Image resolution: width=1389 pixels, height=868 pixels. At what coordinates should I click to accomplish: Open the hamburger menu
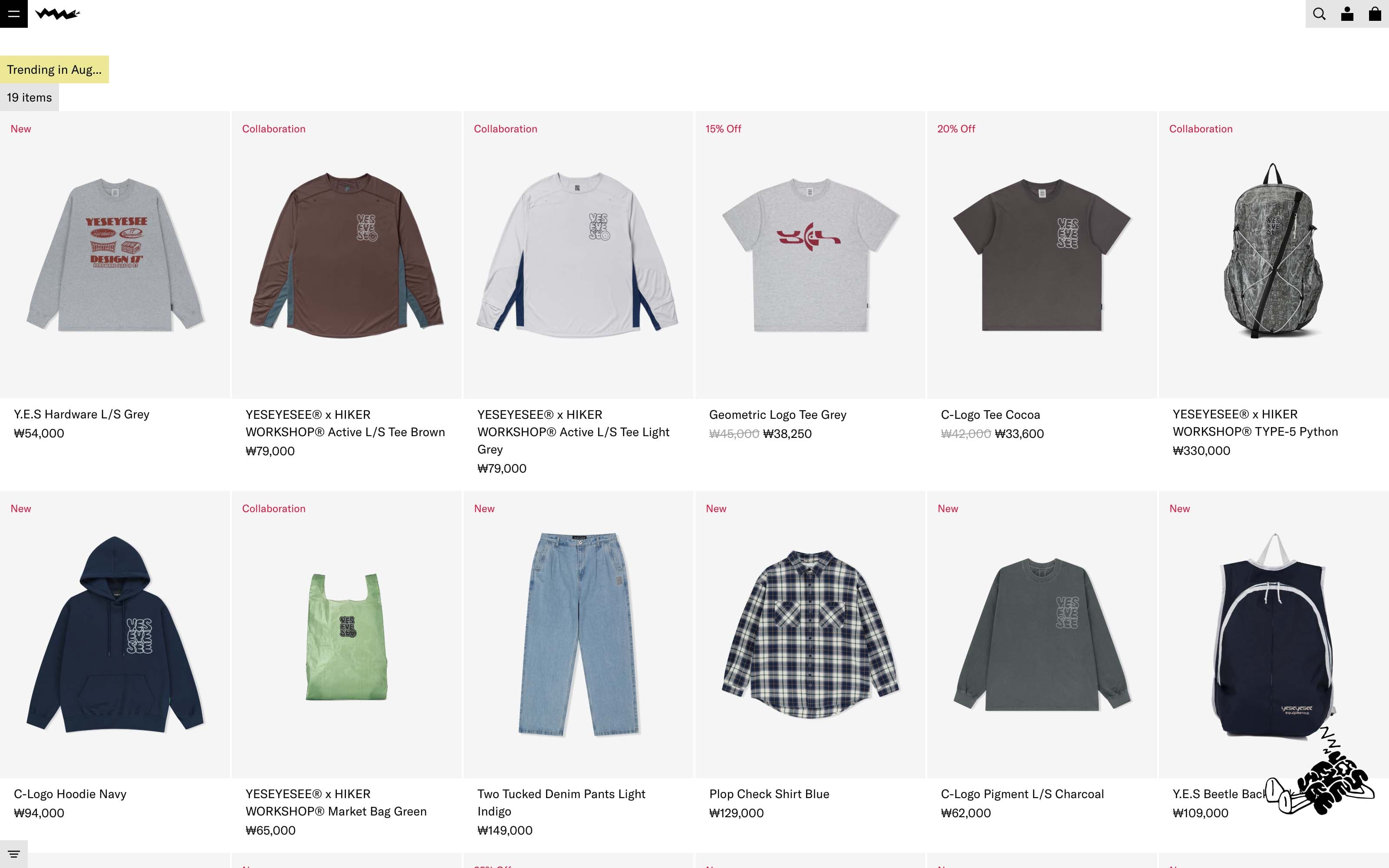click(x=14, y=14)
